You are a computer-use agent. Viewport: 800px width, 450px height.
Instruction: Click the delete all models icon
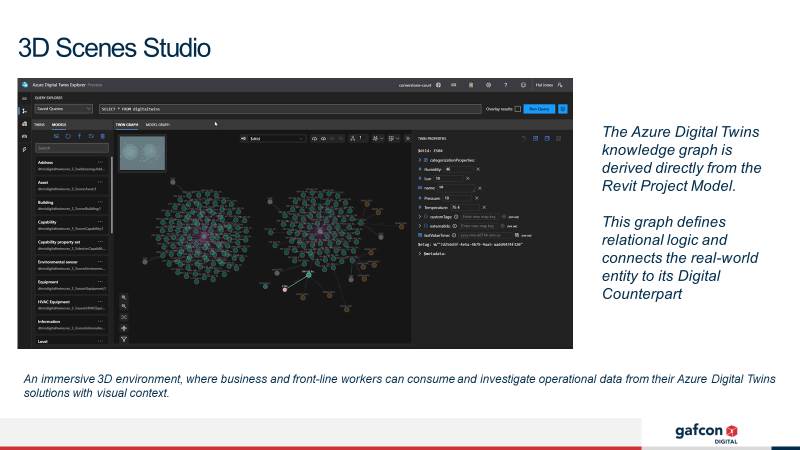pos(103,136)
